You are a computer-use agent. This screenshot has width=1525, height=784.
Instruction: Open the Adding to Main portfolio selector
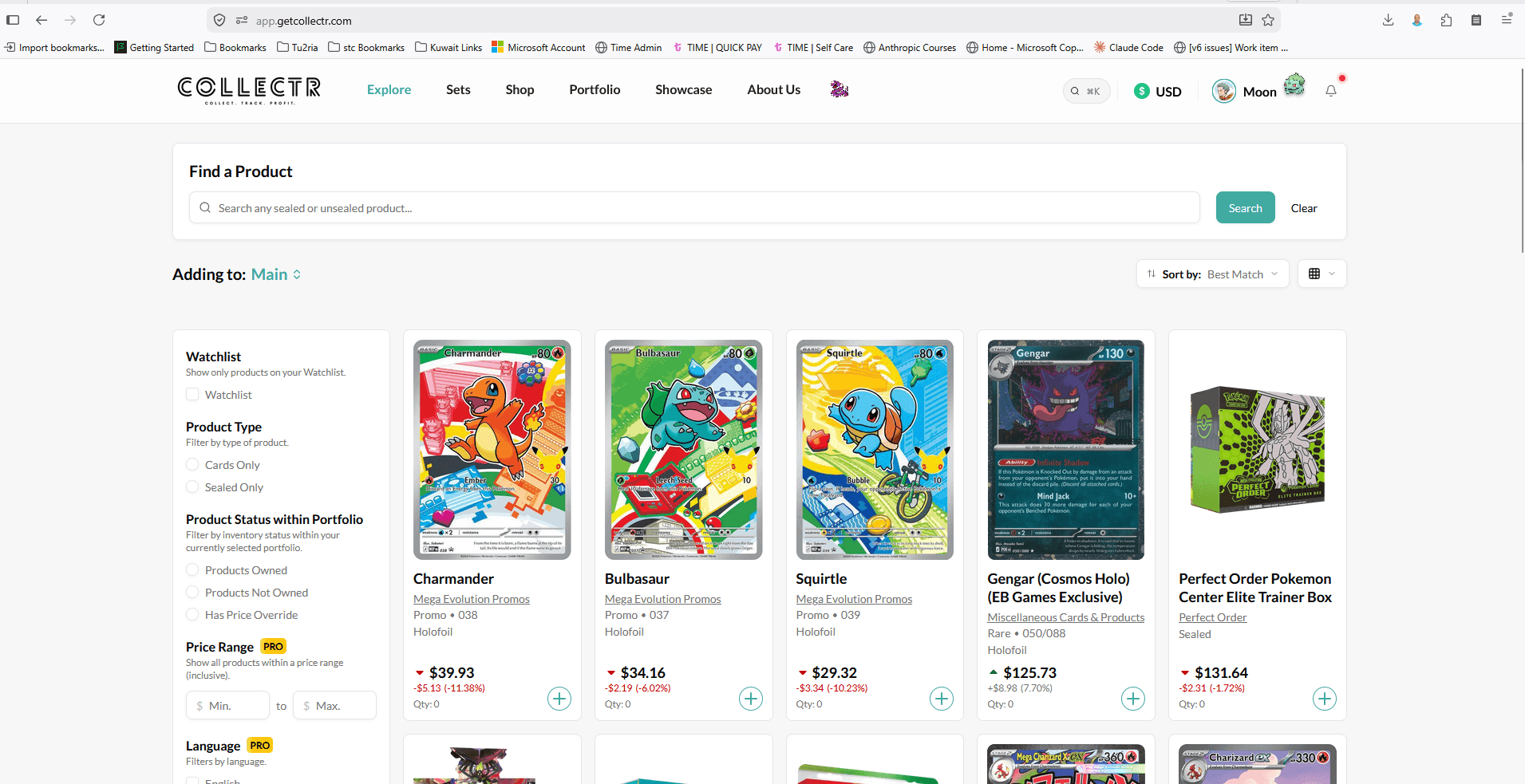click(276, 274)
